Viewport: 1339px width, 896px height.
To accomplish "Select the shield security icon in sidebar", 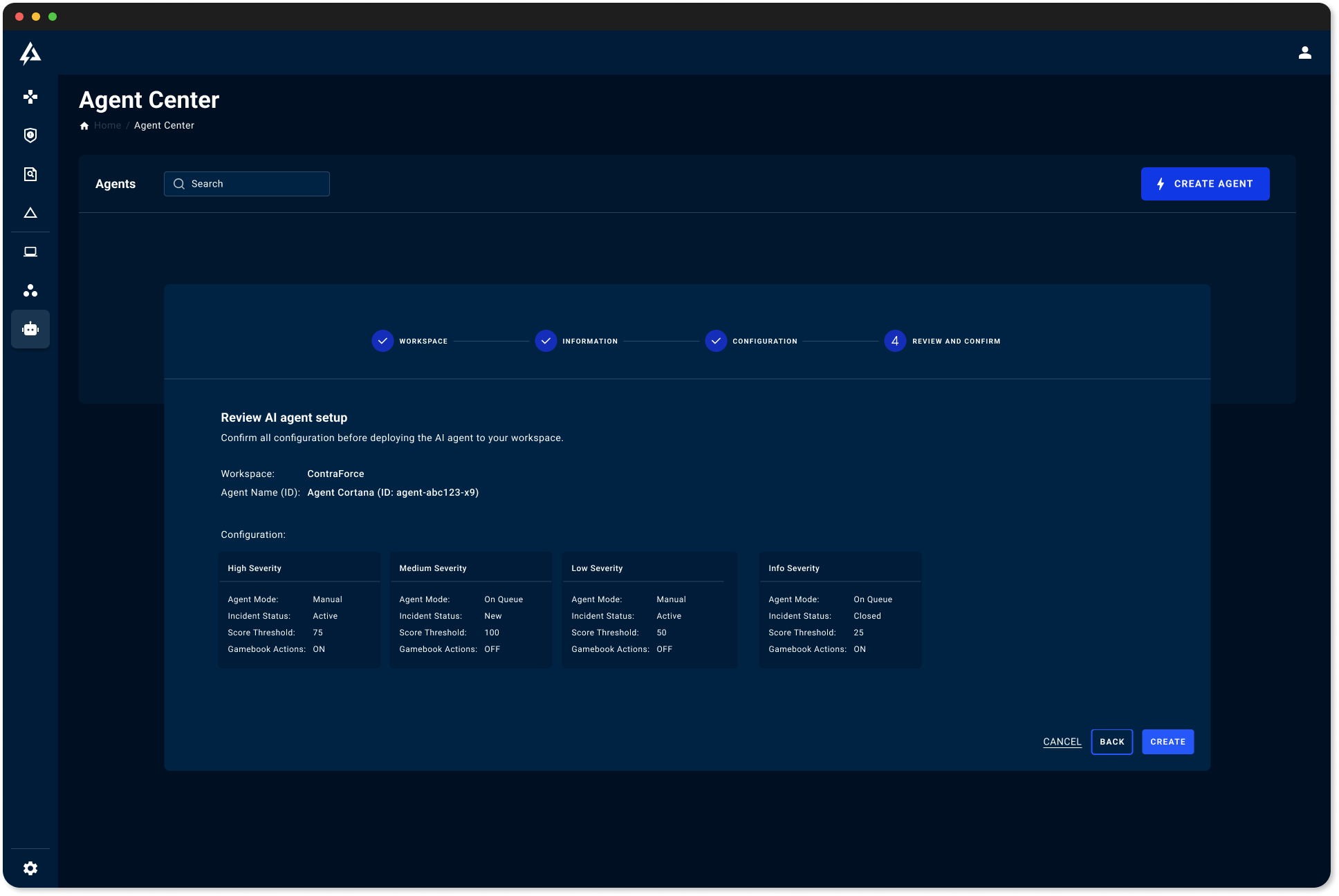I will tap(30, 136).
